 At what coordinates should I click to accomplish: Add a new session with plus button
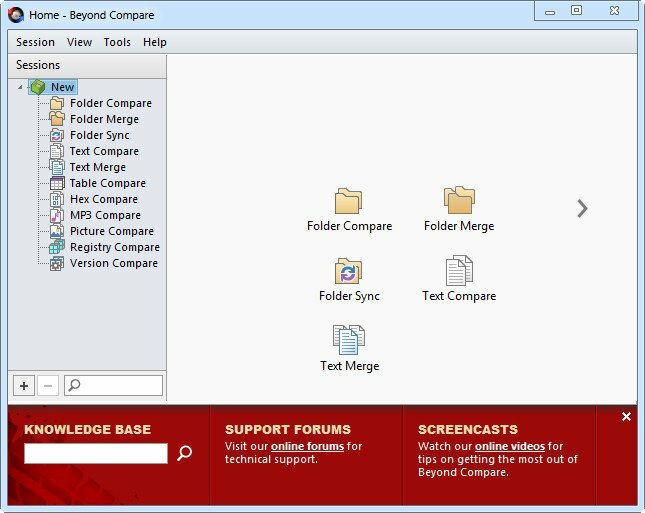point(24,386)
